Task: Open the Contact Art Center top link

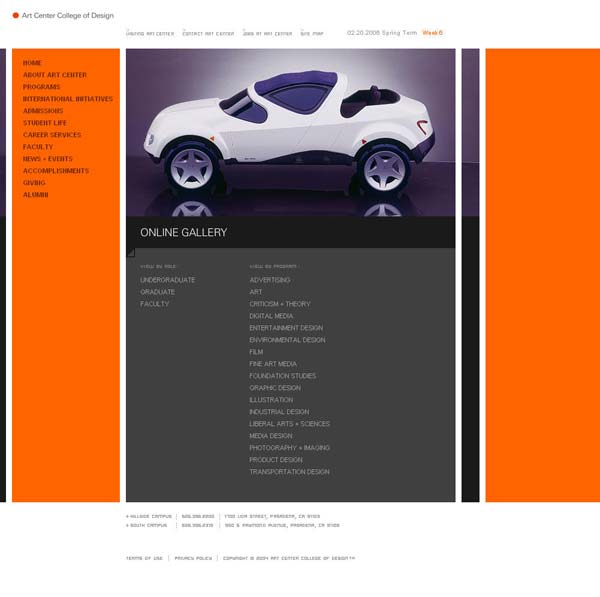Action: [x=208, y=34]
